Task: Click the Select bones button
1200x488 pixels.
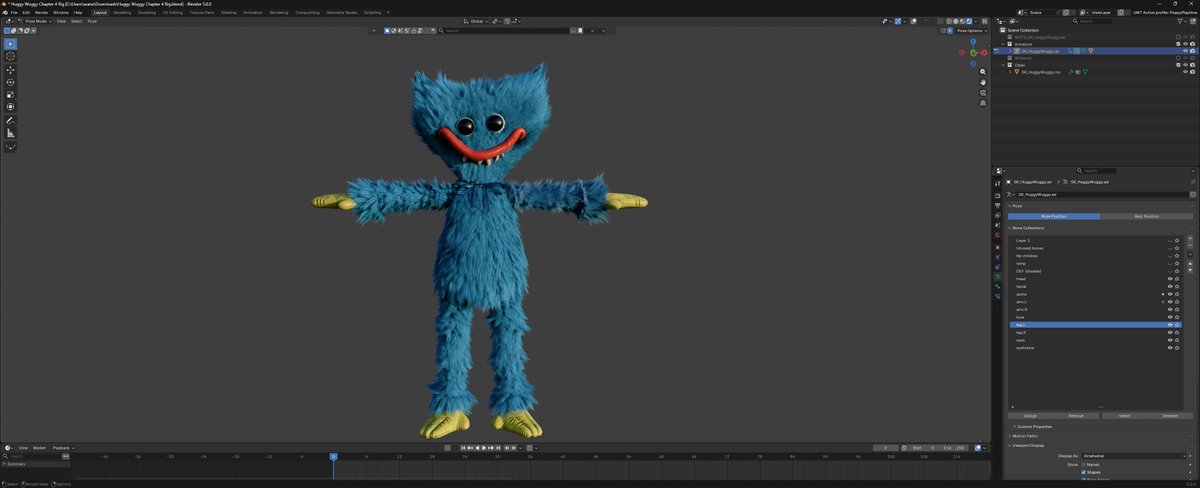Action: [1124, 415]
